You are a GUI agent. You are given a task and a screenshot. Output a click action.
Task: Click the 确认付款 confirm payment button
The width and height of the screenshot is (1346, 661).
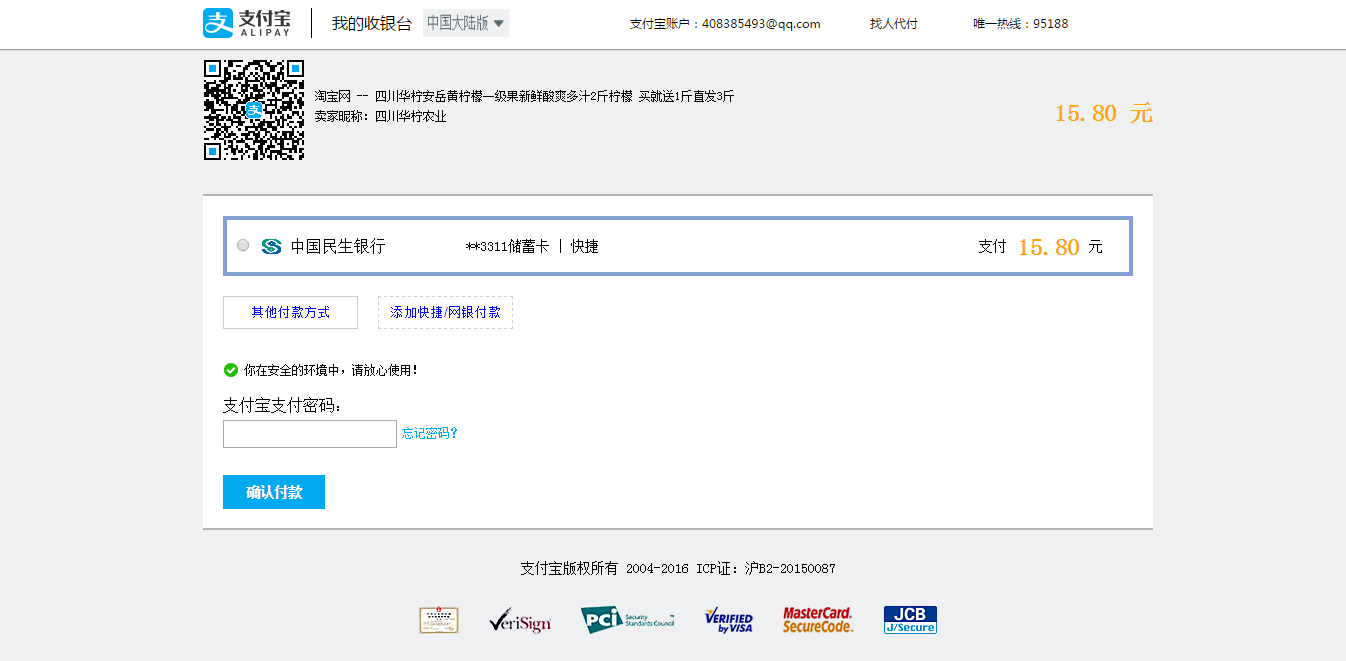pyautogui.click(x=274, y=492)
